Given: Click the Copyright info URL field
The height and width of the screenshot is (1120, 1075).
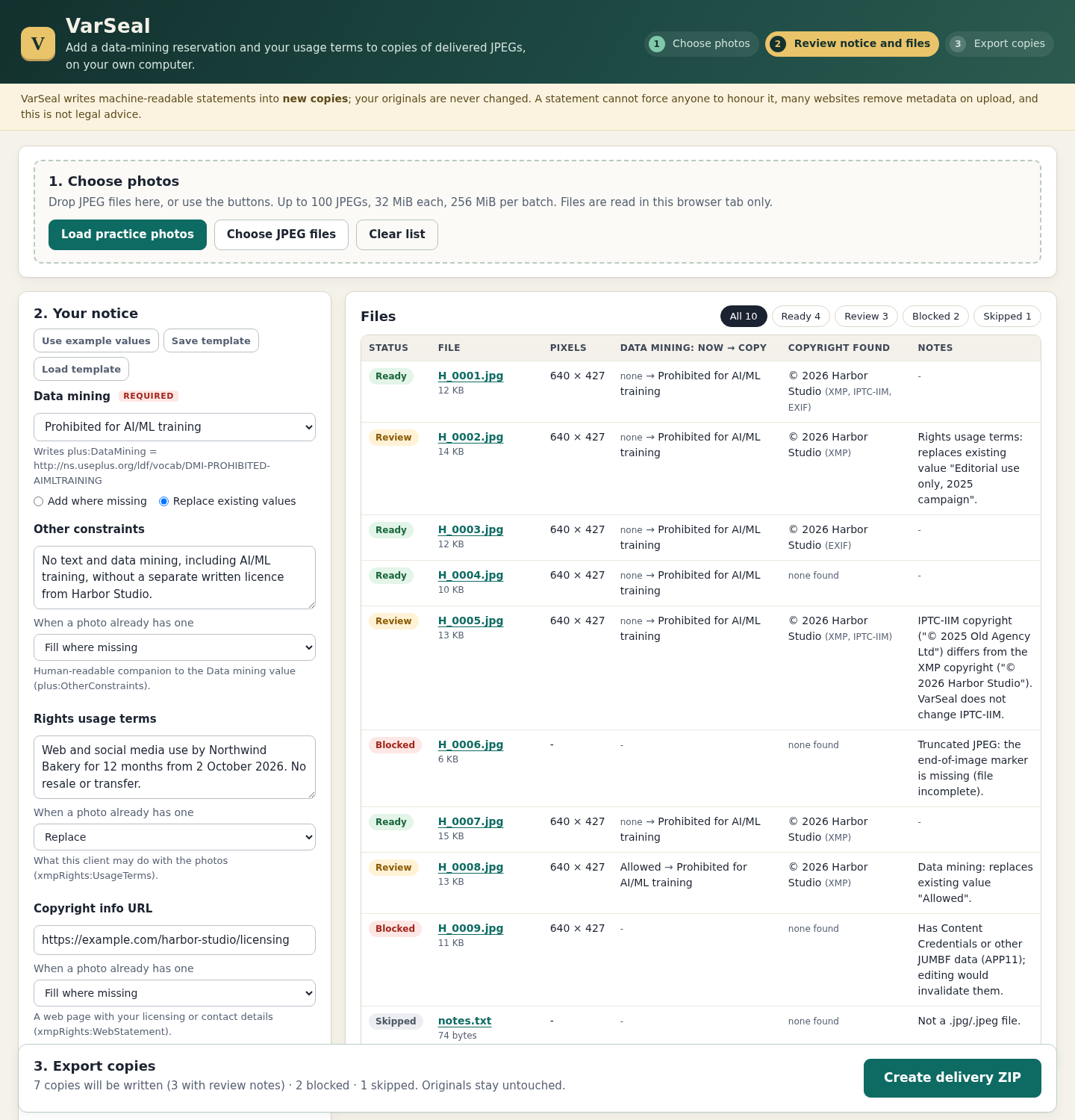Looking at the screenshot, I should click(175, 940).
